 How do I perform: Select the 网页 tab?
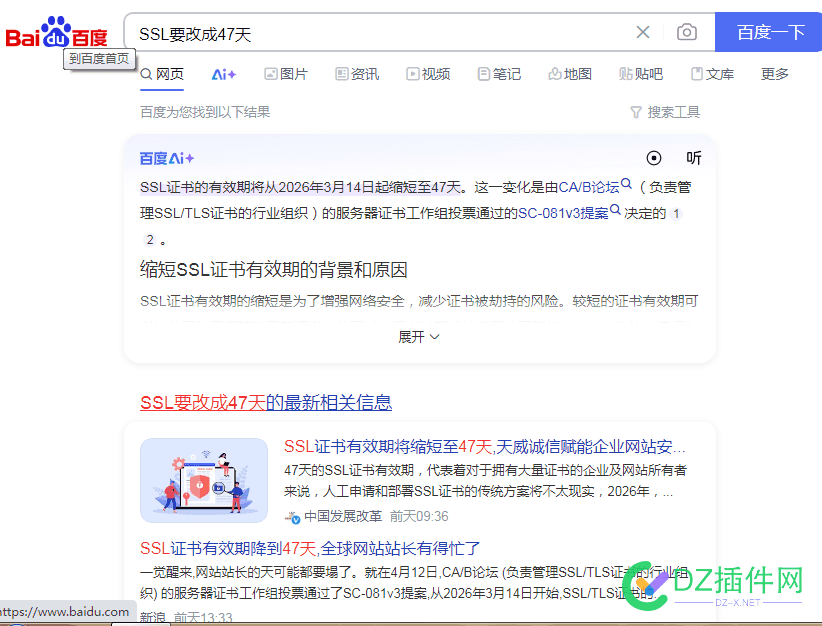(x=162, y=74)
